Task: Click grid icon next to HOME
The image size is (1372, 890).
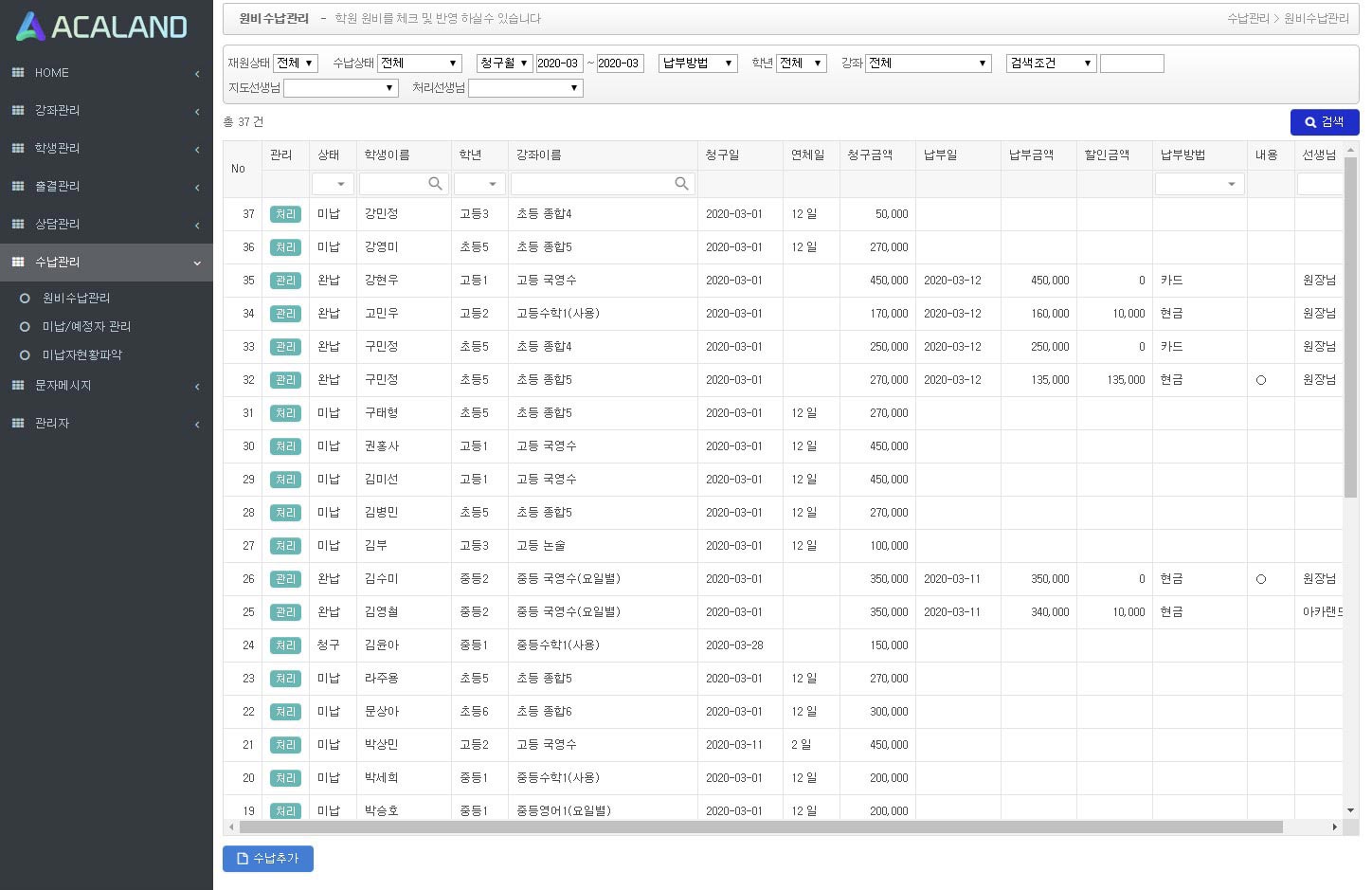Action: pos(18,73)
